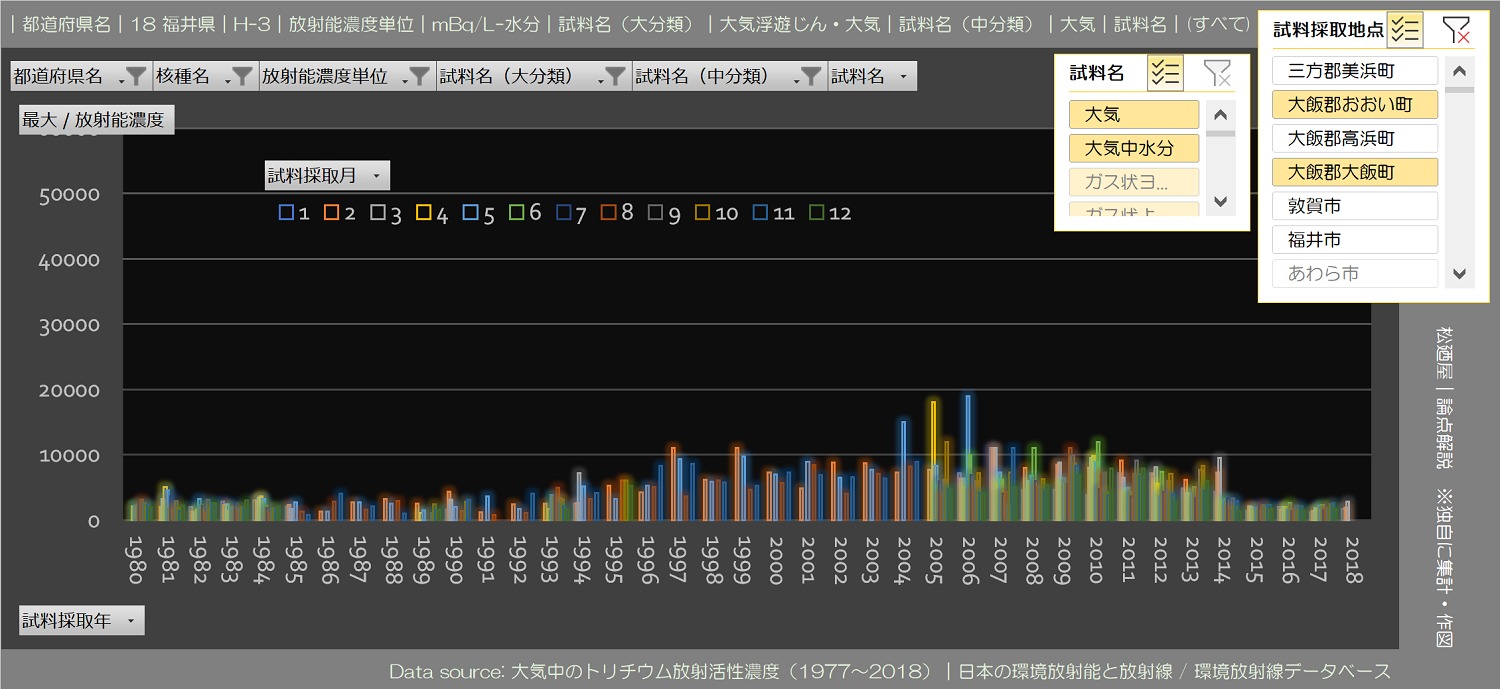
Task: Click the tall yellow bar in 2005
Action: (933, 460)
